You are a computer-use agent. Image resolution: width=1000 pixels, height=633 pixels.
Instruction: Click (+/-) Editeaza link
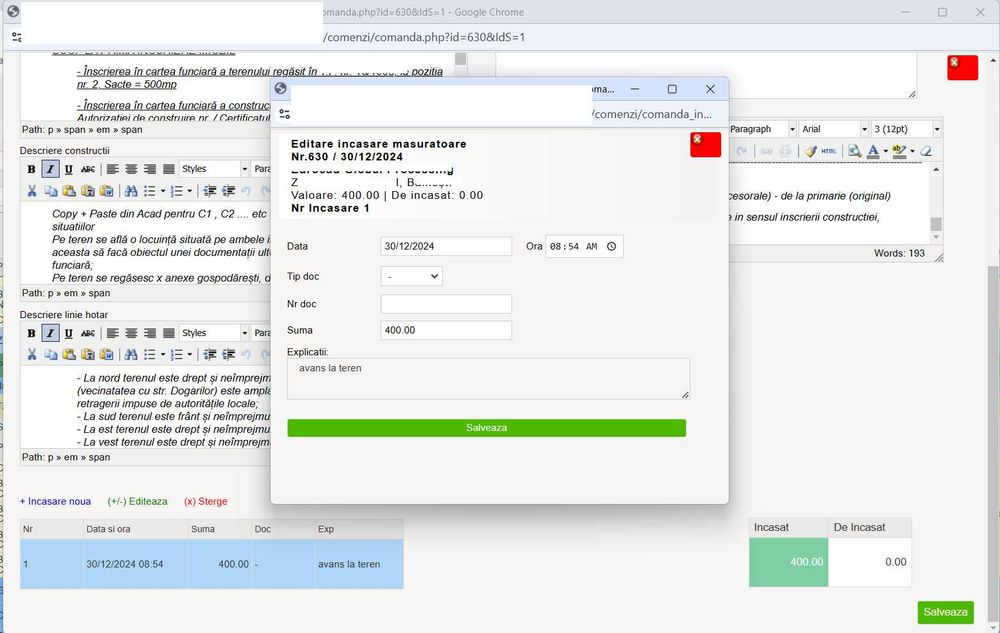tap(138, 502)
